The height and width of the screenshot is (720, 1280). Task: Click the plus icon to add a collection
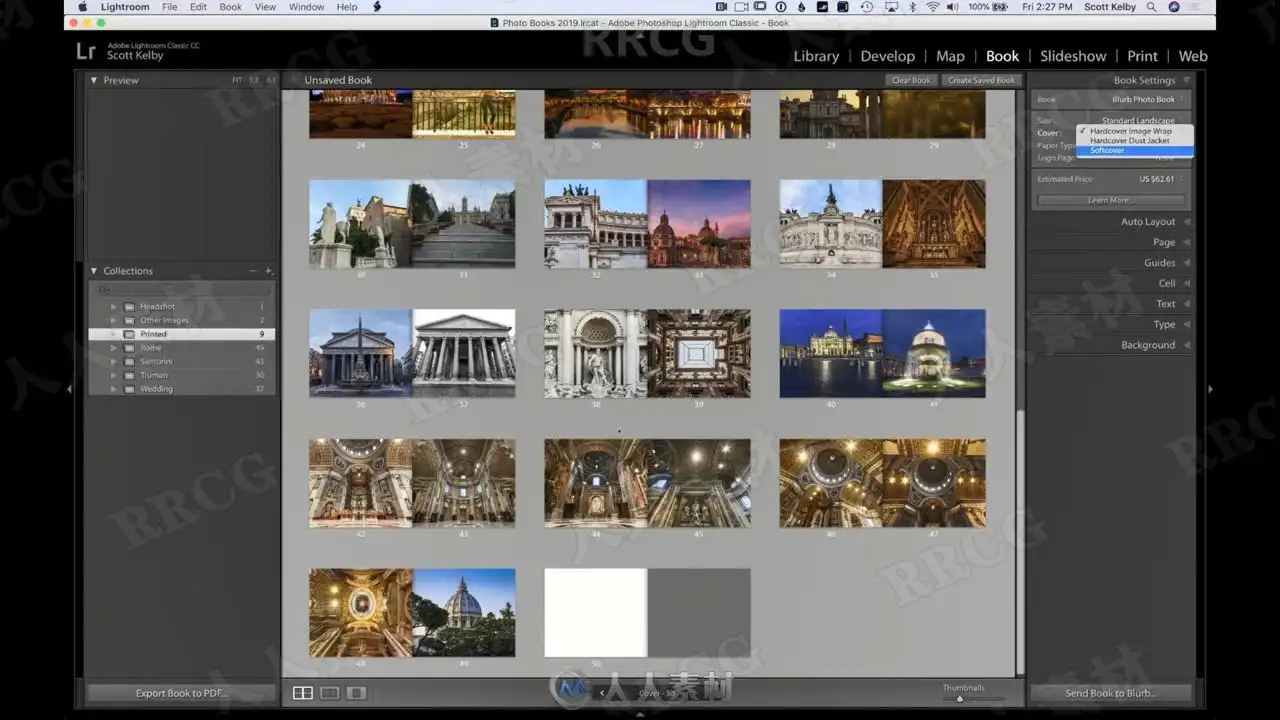click(x=268, y=271)
